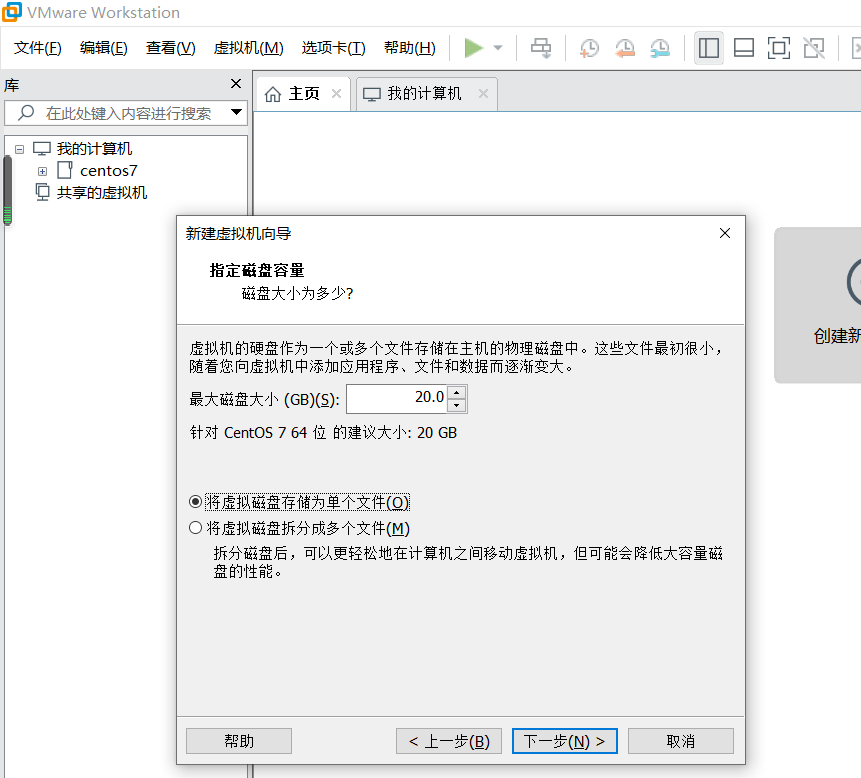861x778 pixels.
Task: Collapse the 我的计算机 tree node
Action: coord(20,149)
